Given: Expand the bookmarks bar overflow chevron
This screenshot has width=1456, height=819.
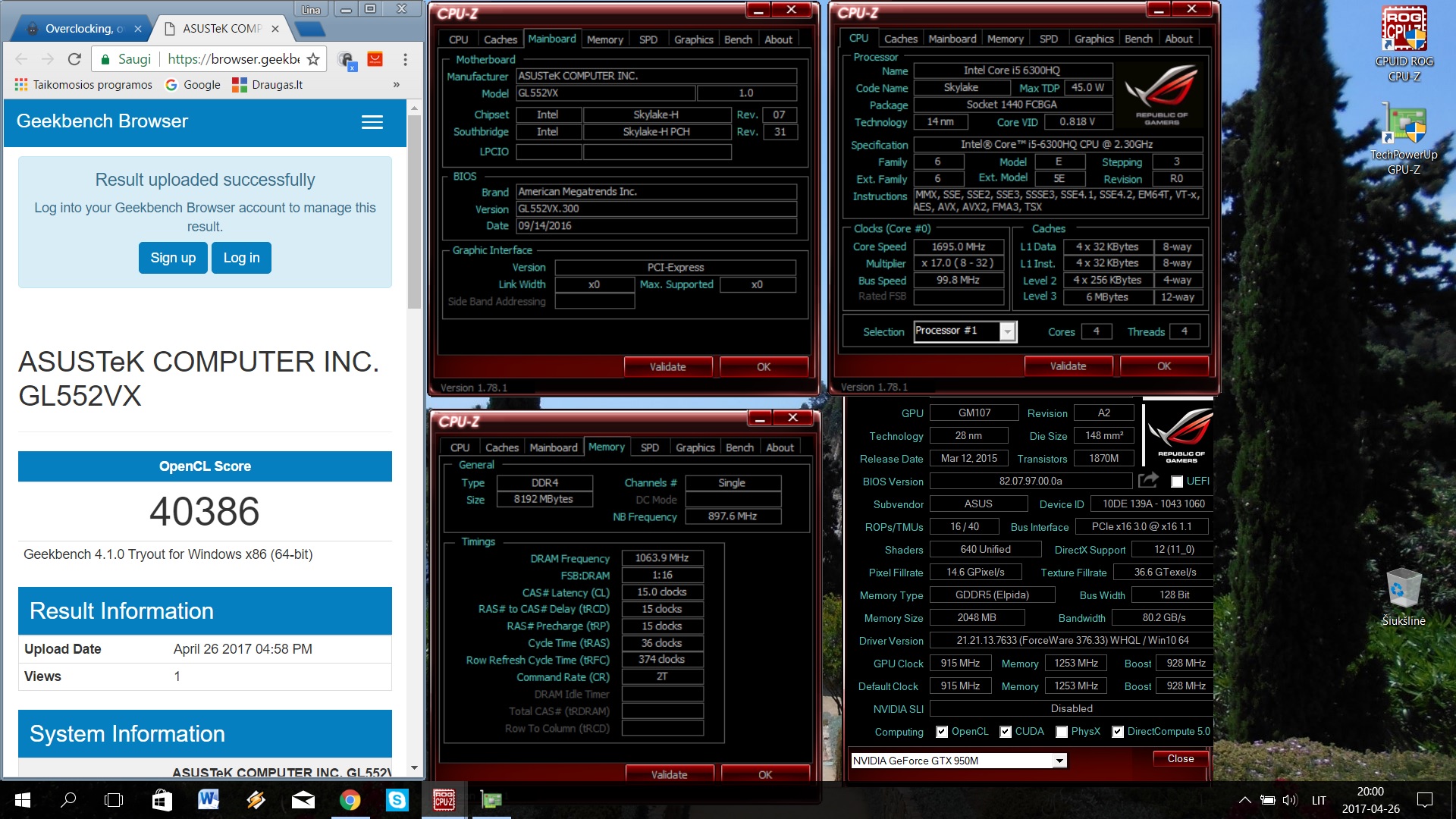Looking at the screenshot, I should 396,84.
